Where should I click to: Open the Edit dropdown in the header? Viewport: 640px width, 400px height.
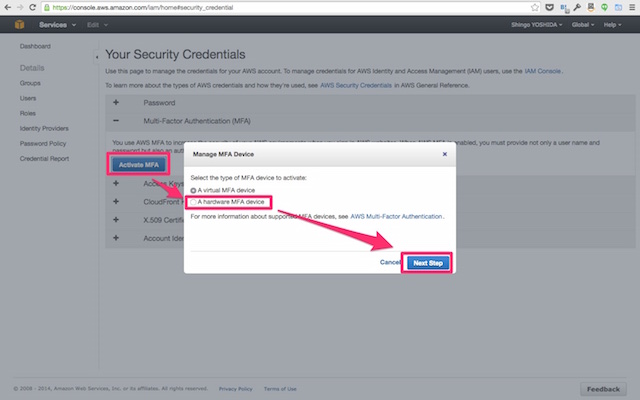coord(97,25)
